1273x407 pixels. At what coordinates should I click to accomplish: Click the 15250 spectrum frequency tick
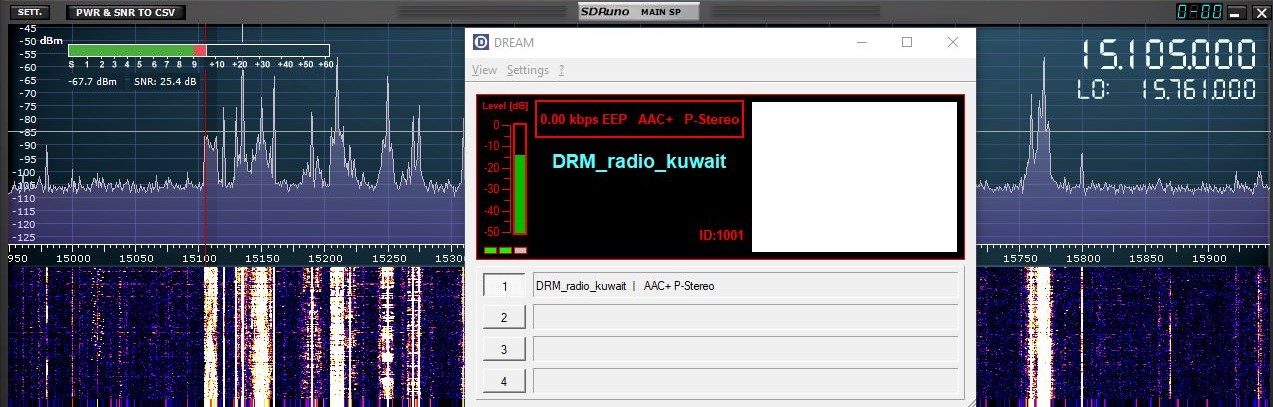[390, 258]
